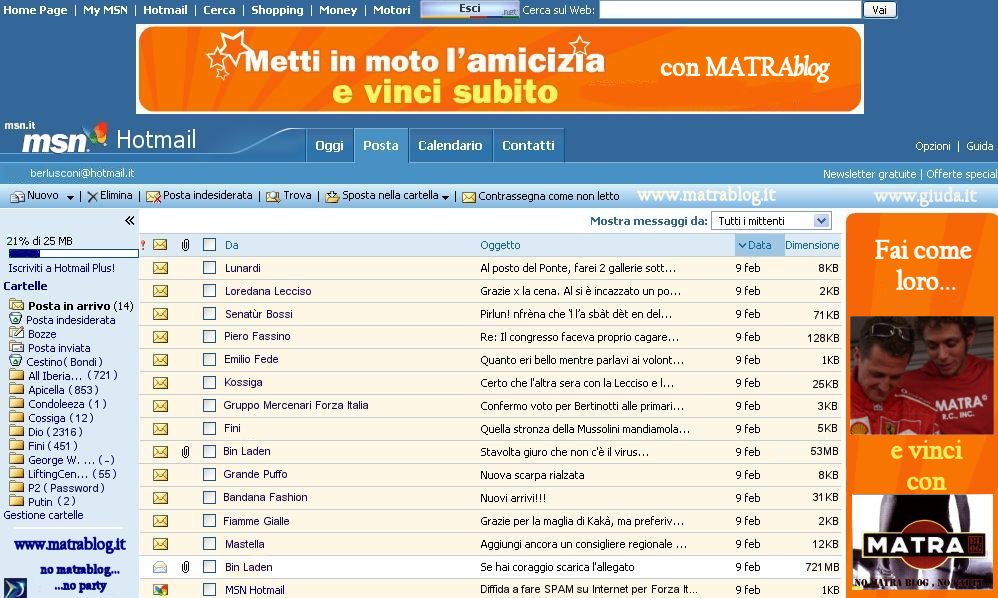Tick the checkbox for Lunardi's message
Viewport: 998px width, 598px height.
(x=209, y=268)
